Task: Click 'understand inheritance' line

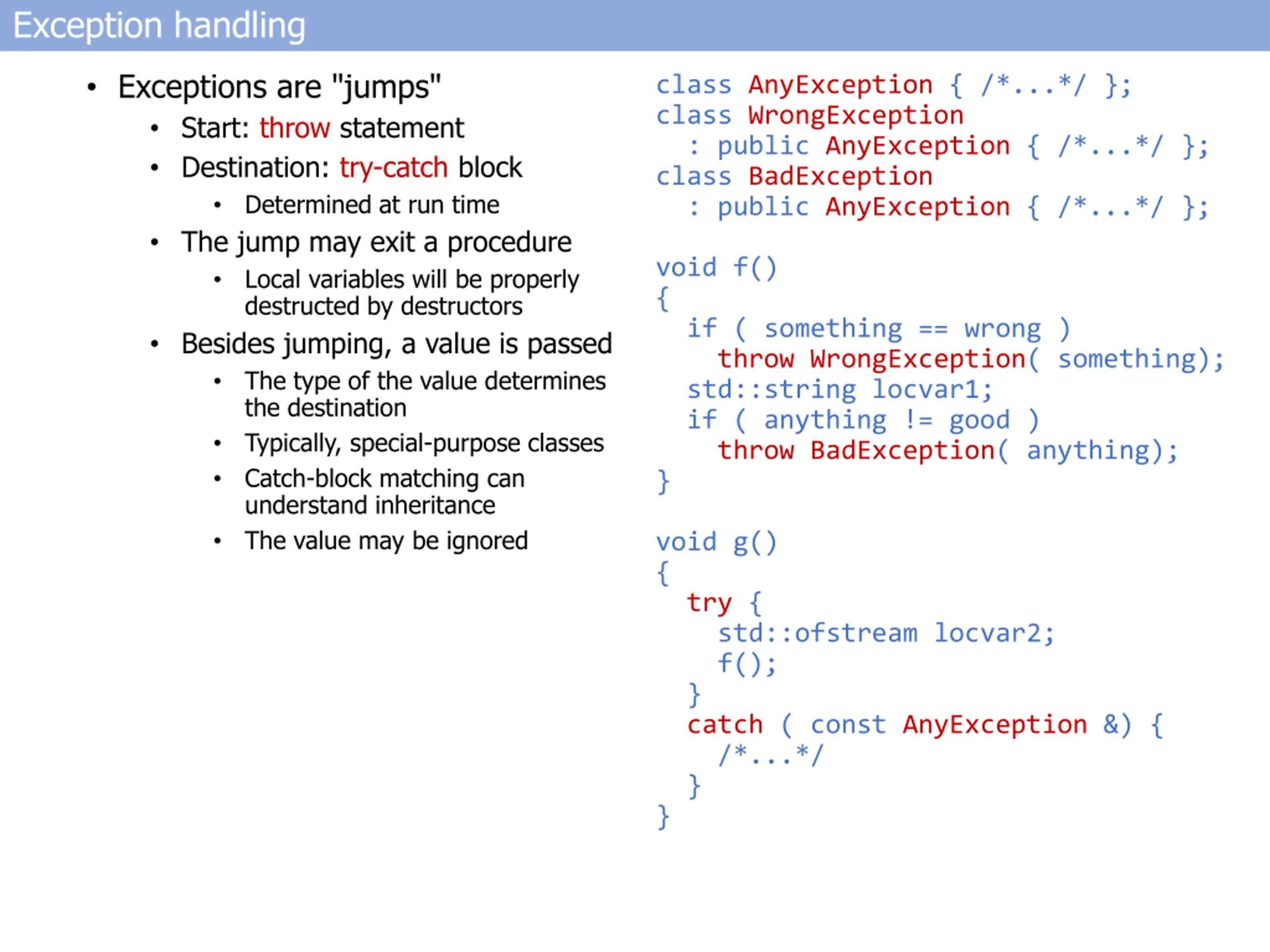Action: click(370, 506)
